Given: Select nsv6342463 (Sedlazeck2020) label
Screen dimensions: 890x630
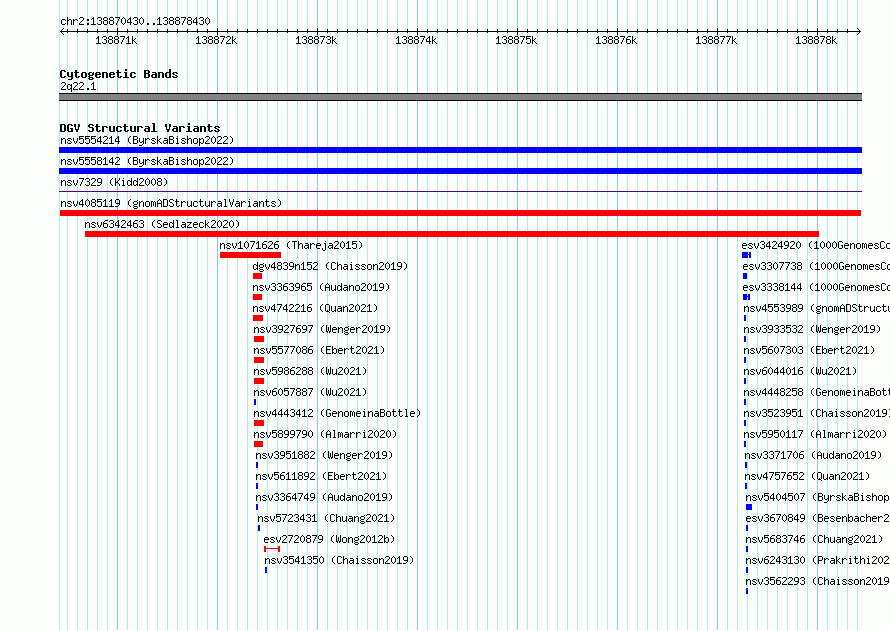Looking at the screenshot, I should (162, 224).
